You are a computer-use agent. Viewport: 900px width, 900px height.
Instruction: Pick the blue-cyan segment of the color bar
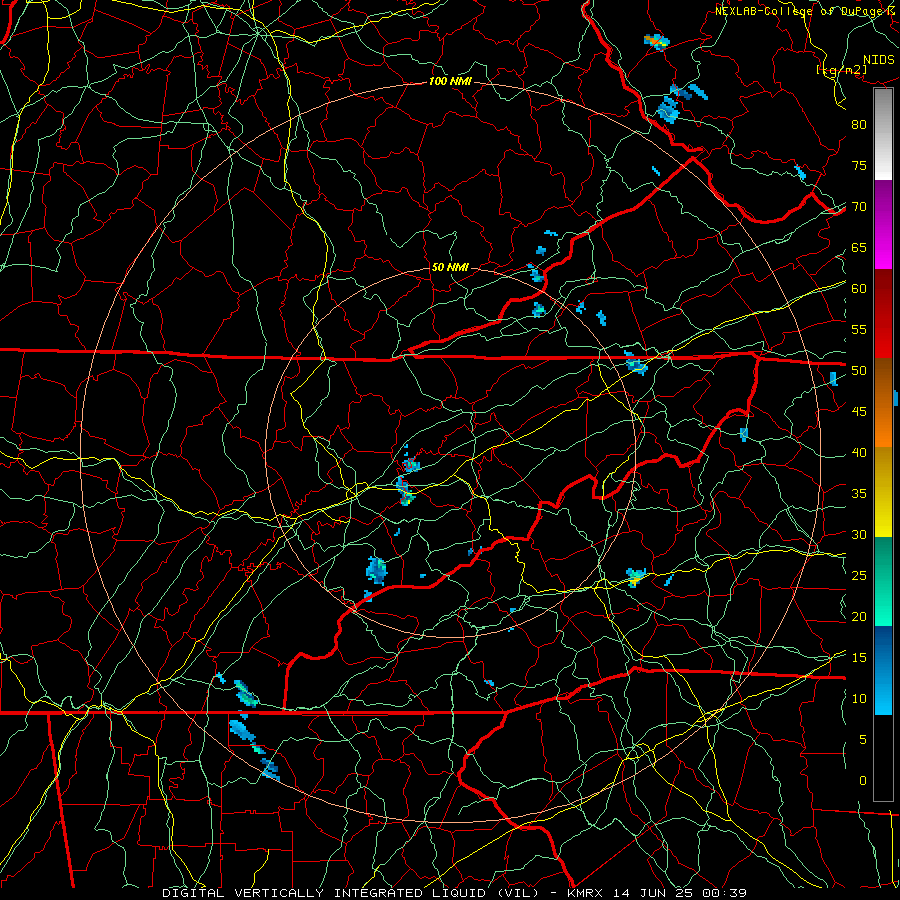click(883, 670)
